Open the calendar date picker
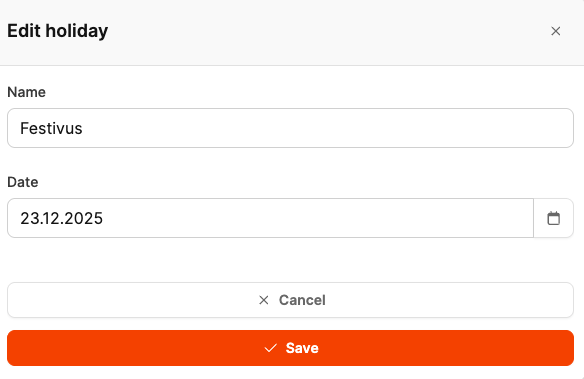 553,218
